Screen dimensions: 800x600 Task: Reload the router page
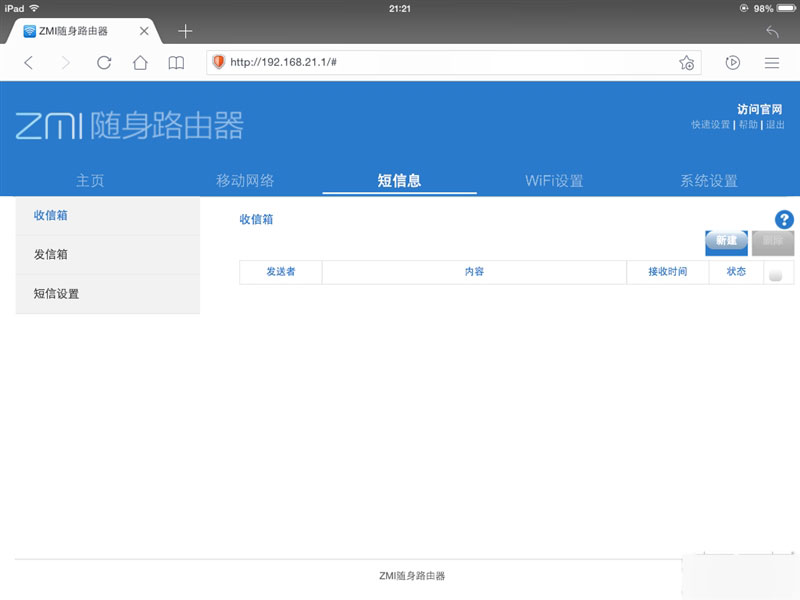point(104,62)
